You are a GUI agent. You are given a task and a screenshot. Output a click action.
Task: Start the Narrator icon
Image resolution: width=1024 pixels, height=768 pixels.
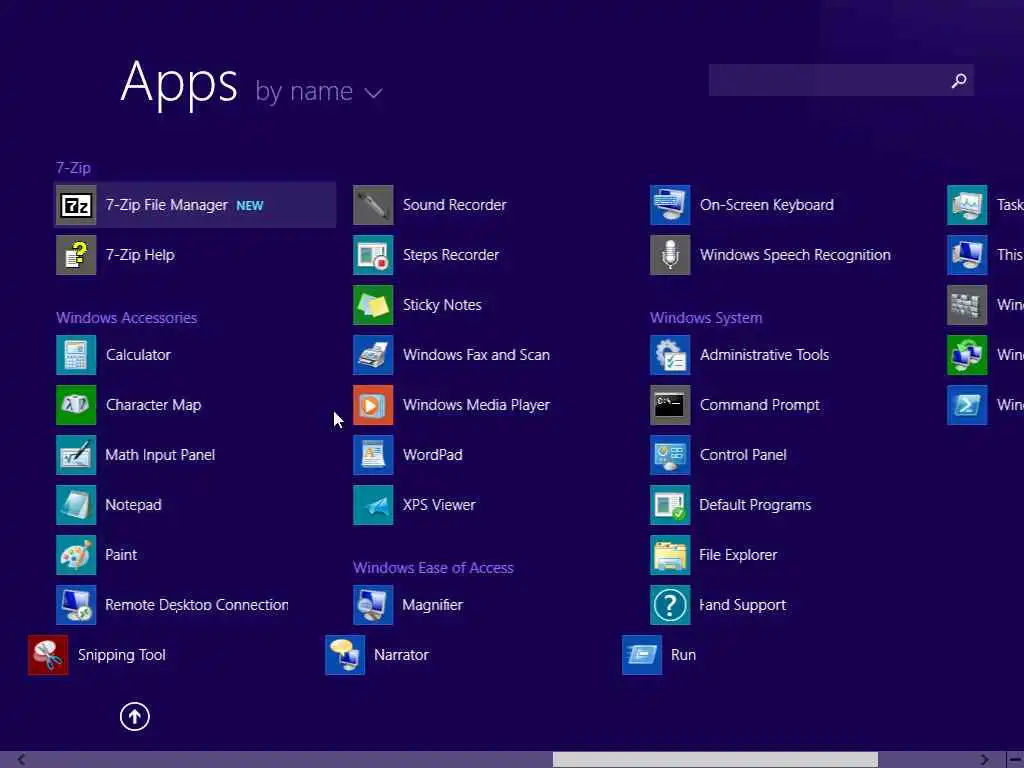click(x=345, y=654)
